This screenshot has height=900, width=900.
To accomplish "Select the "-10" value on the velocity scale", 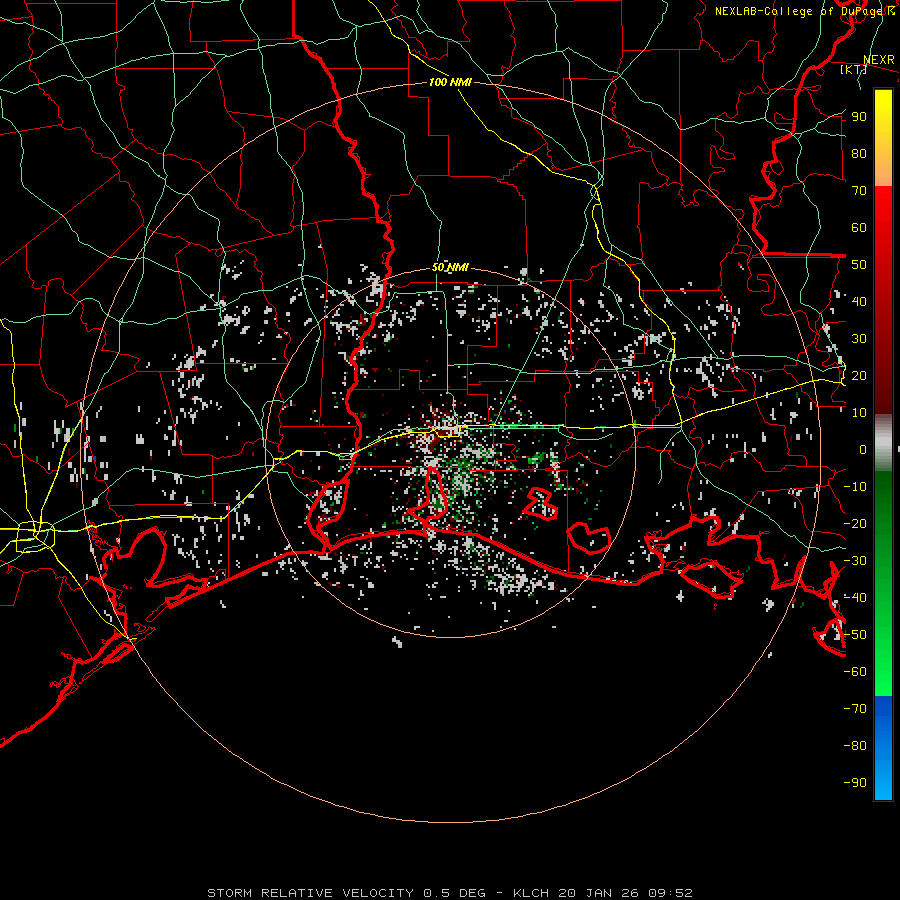I will pos(855,487).
